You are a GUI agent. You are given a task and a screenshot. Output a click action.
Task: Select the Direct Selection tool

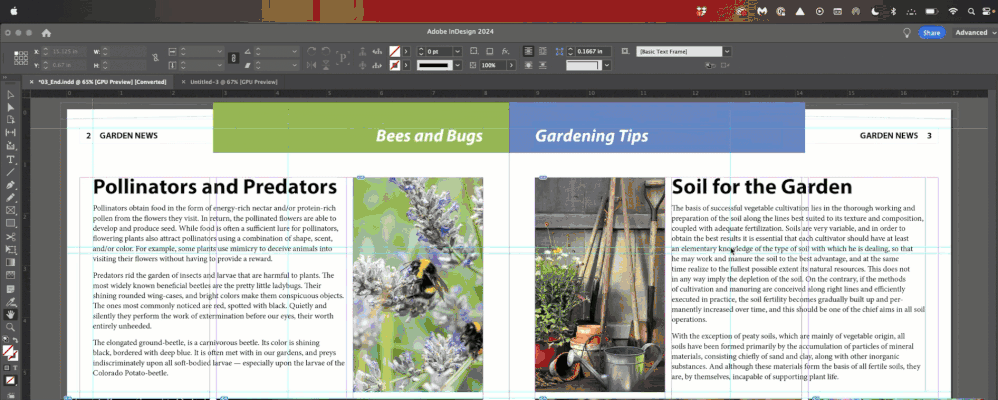point(10,108)
